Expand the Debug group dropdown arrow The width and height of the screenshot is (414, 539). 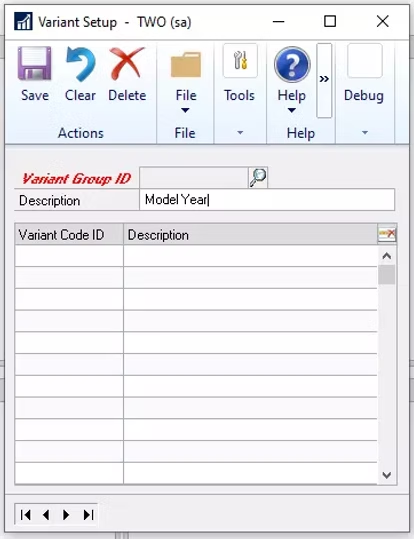365,132
